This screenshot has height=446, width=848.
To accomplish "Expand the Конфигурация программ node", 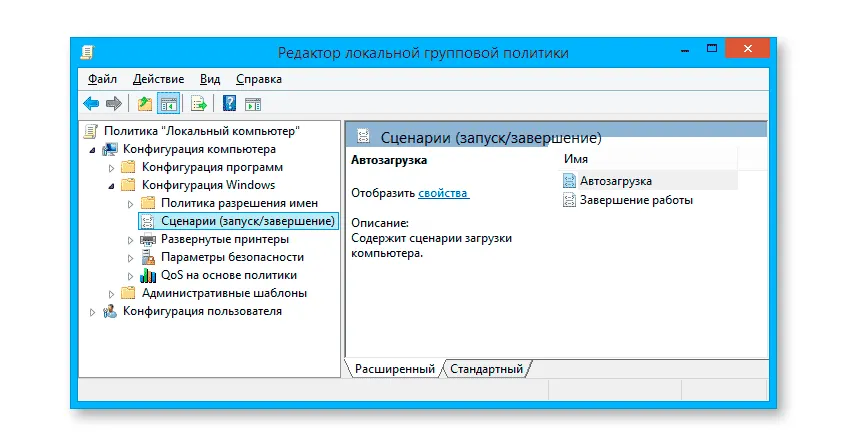I will (111, 168).
